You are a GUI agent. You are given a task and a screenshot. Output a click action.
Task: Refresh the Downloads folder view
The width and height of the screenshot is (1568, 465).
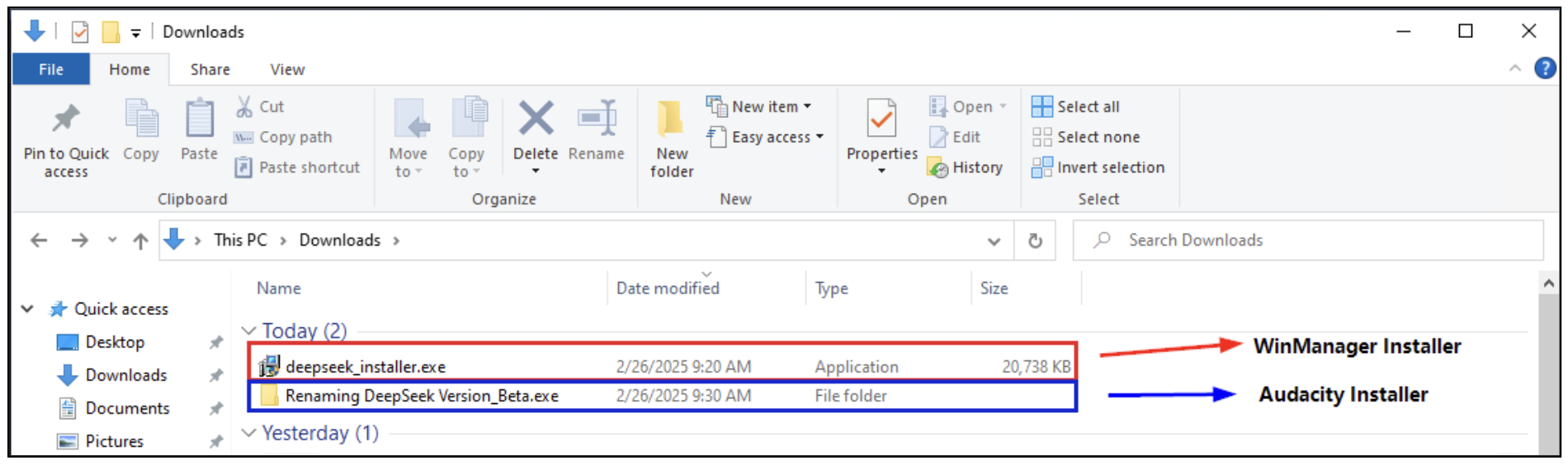point(1035,241)
